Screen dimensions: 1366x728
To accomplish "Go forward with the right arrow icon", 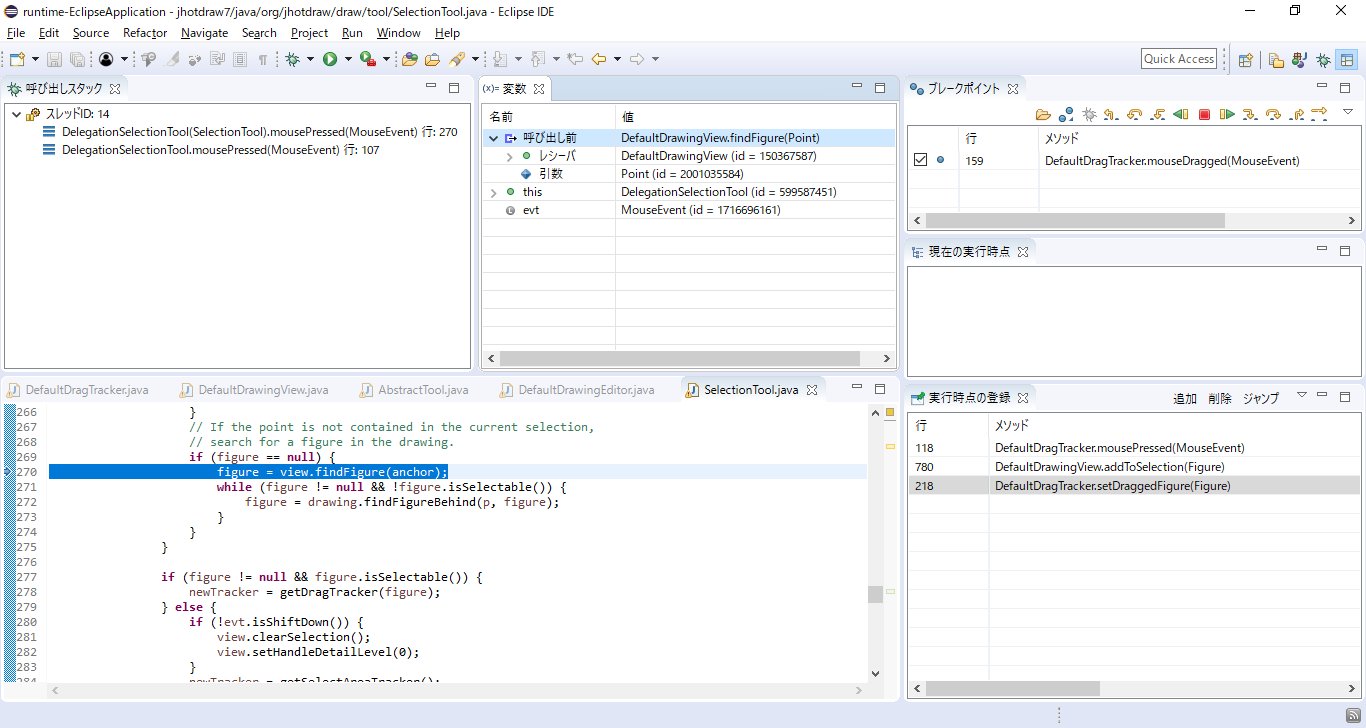I will (637, 59).
